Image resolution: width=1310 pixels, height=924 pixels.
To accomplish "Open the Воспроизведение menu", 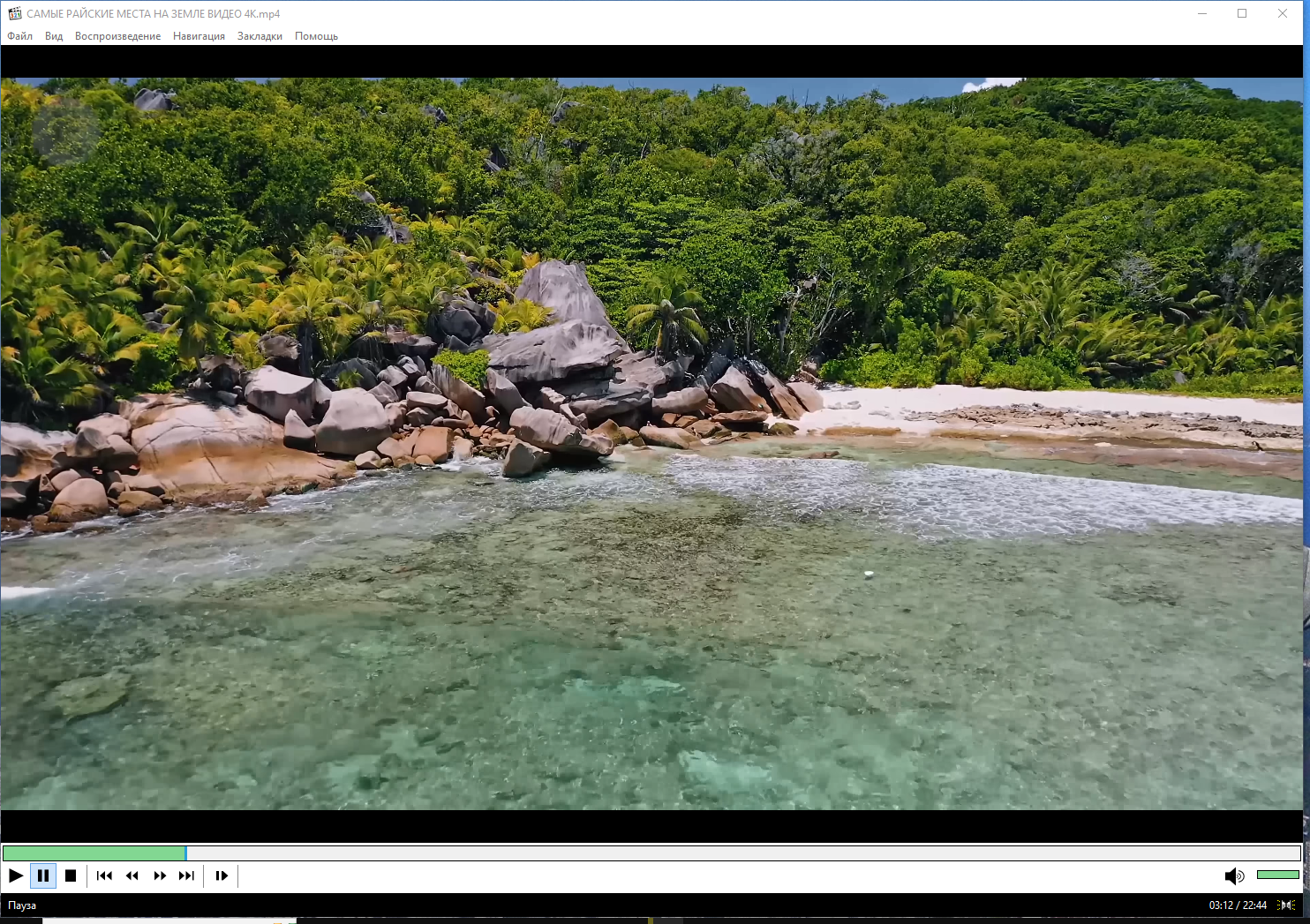I will pyautogui.click(x=117, y=36).
